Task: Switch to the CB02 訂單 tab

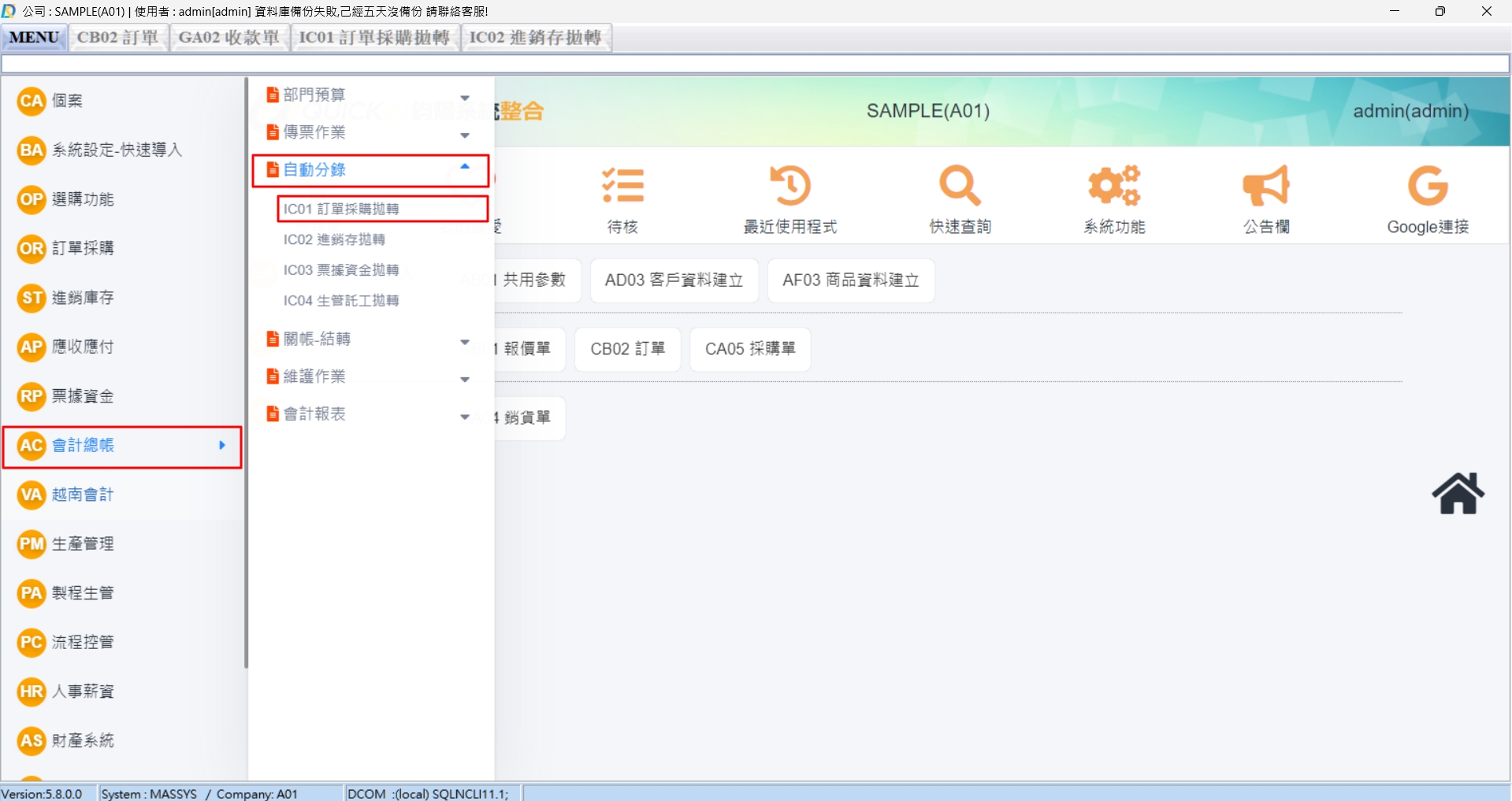Action: [x=118, y=38]
